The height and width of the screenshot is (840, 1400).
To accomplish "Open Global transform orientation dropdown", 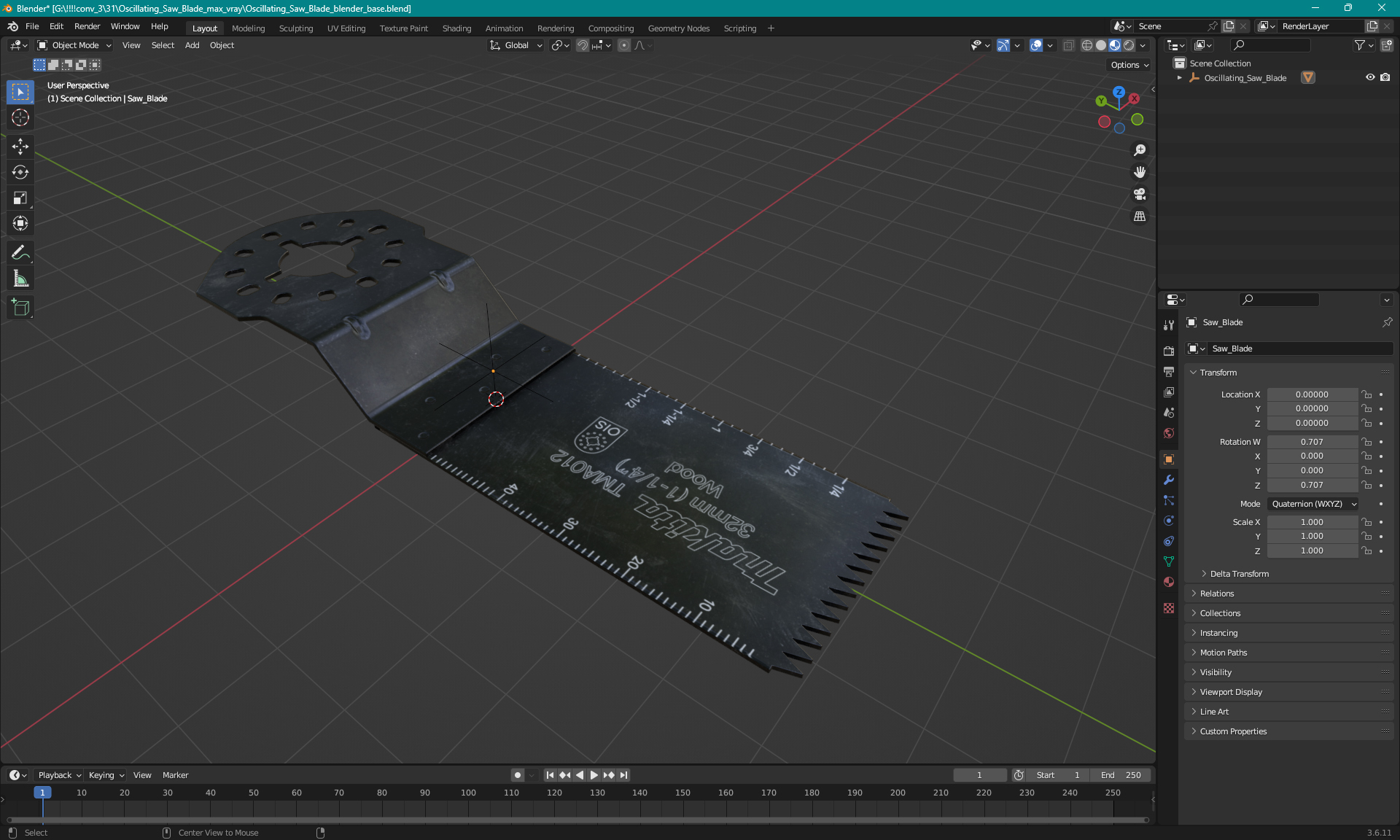I will [516, 45].
